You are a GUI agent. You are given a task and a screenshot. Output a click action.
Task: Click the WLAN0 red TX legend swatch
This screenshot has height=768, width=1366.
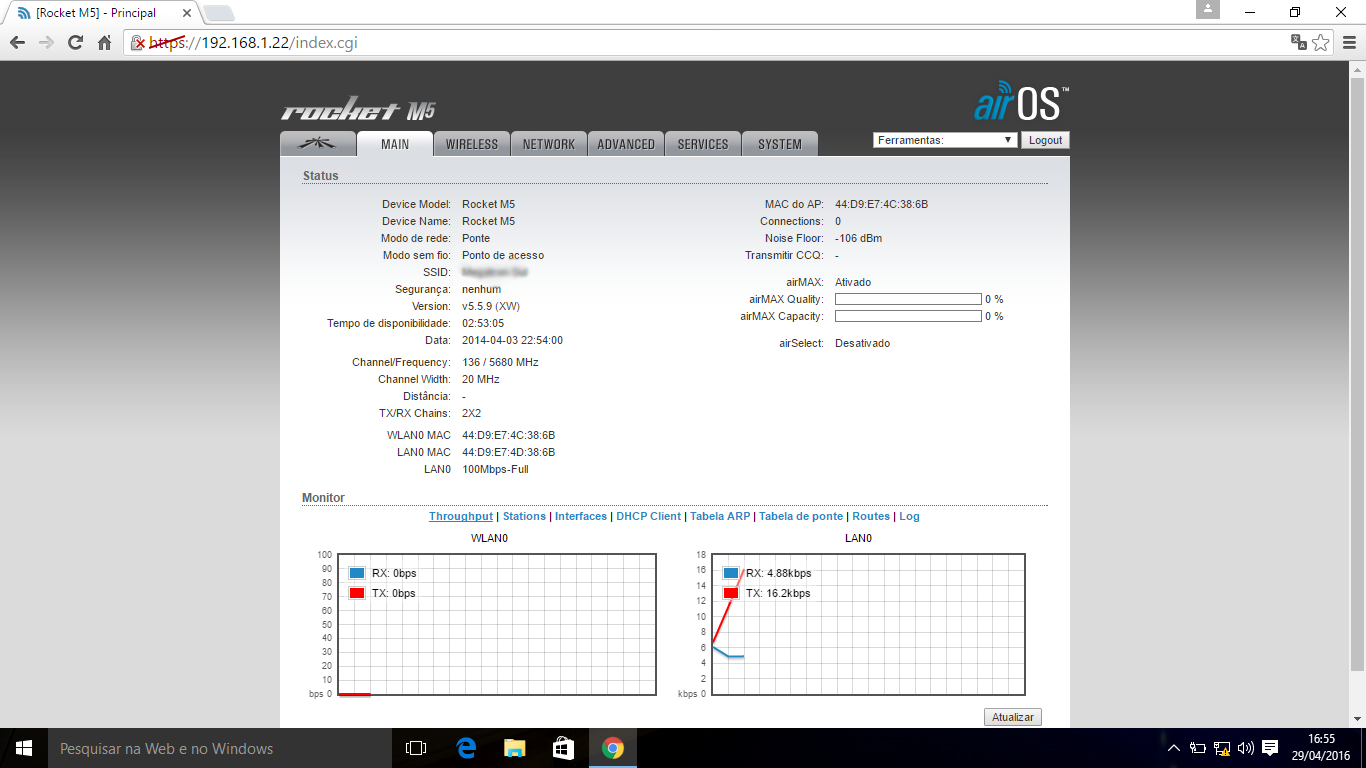tap(357, 593)
